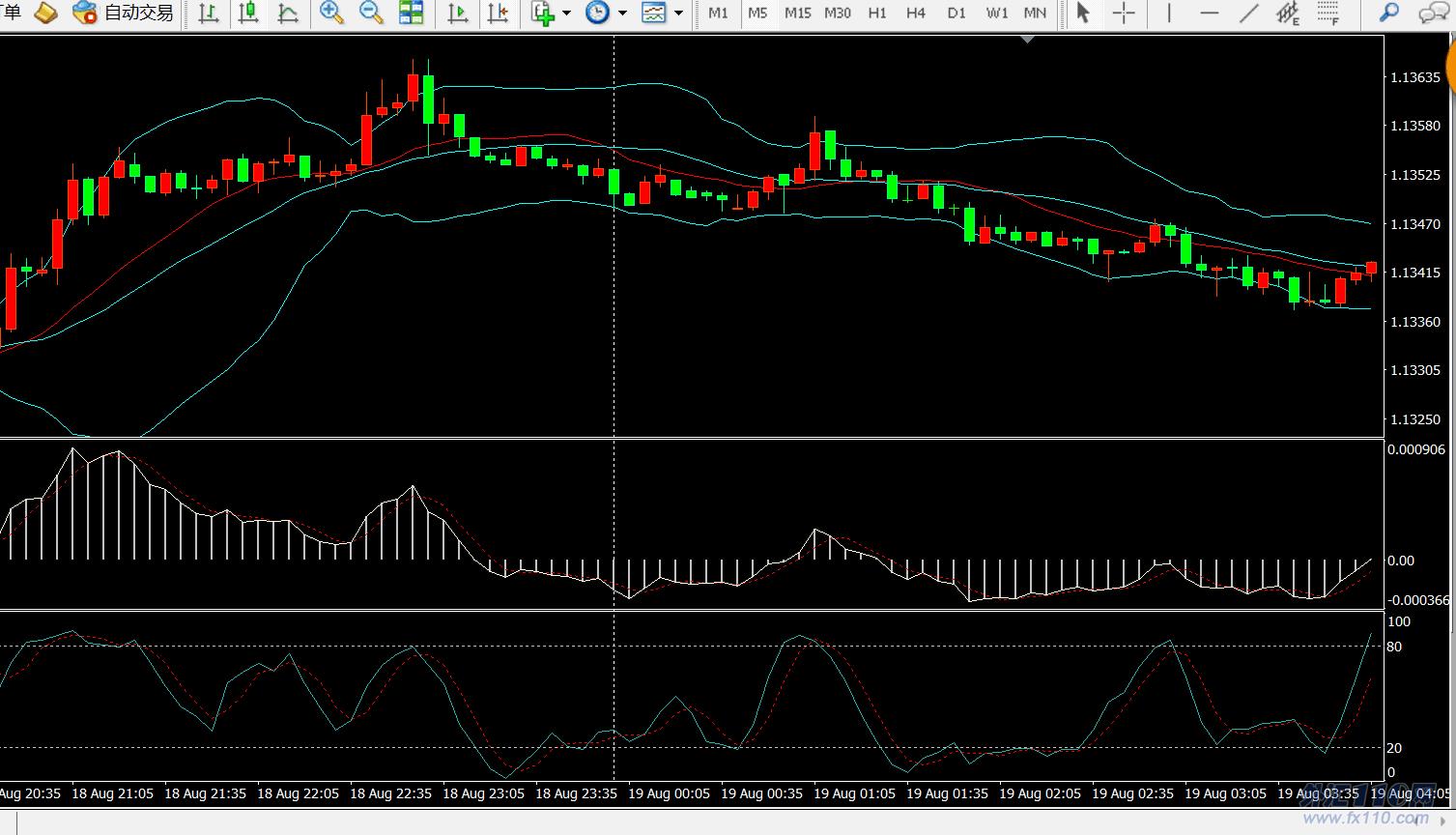Image resolution: width=1456 pixels, height=835 pixels.
Task: Draw a trendline with diagonal line tool
Action: click(x=1249, y=13)
